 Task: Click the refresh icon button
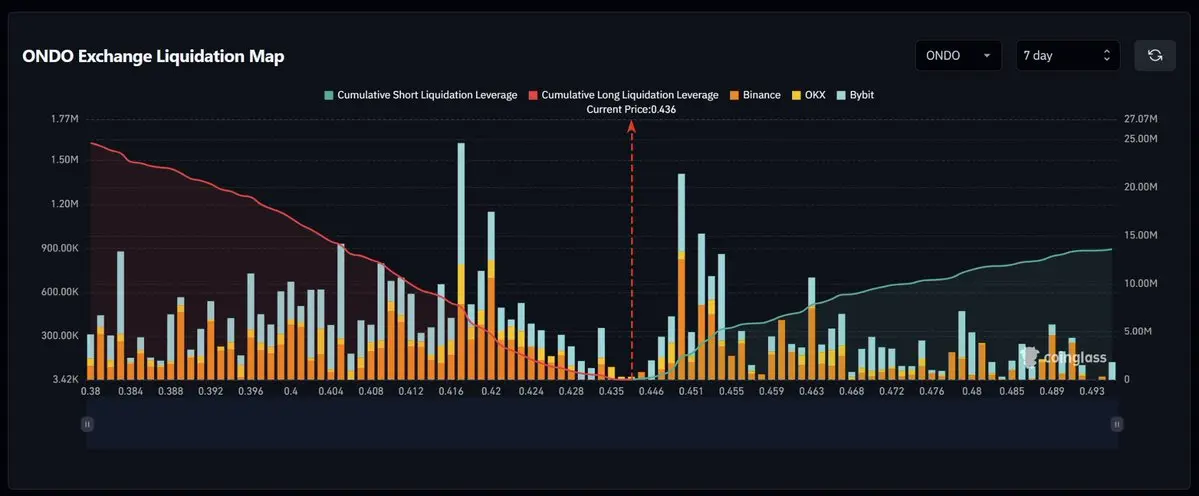click(x=1155, y=56)
